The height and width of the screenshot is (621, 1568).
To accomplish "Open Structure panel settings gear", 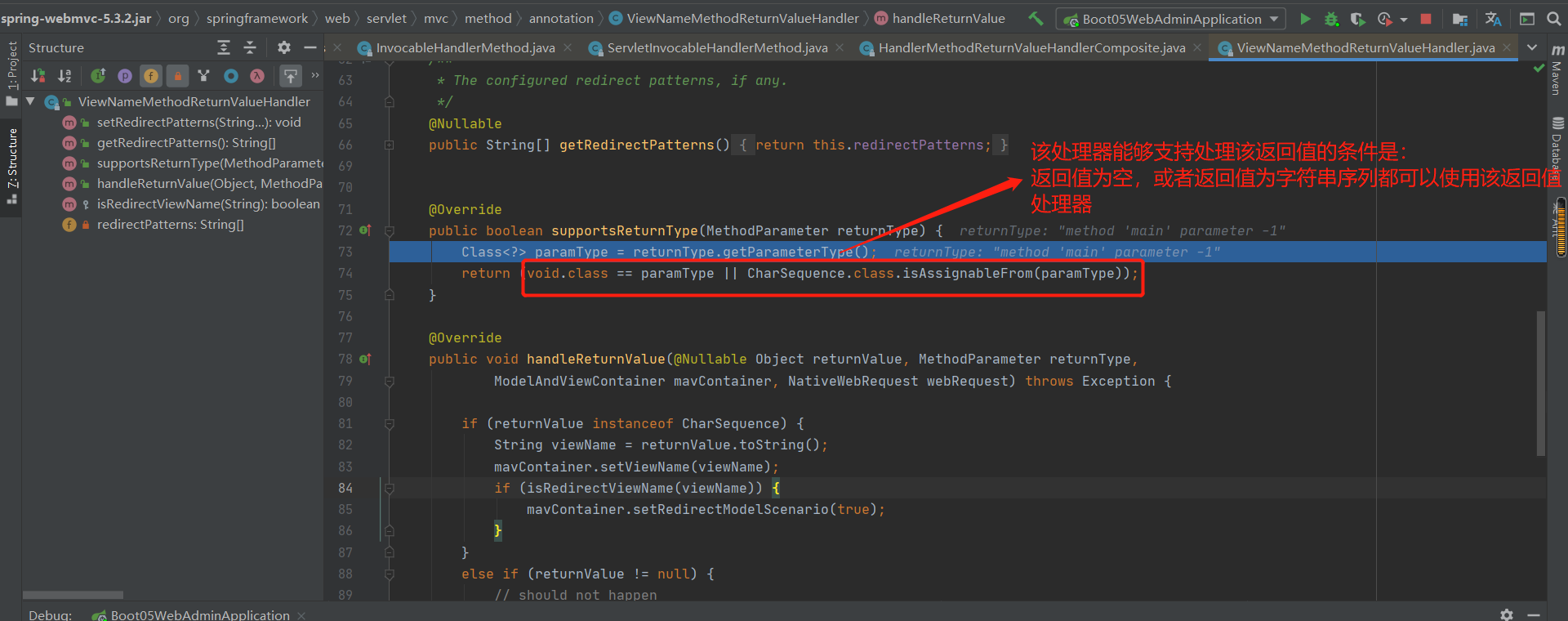I will tap(283, 47).
